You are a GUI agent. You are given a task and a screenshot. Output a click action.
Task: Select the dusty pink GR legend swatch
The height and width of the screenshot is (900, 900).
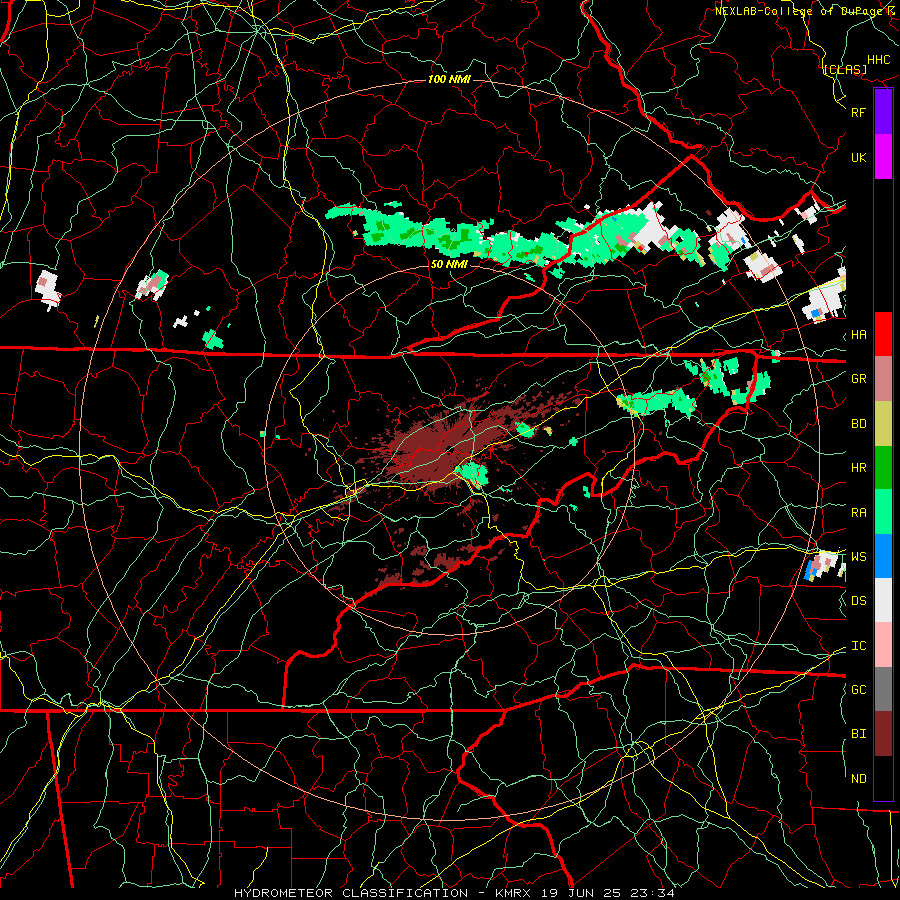[883, 379]
